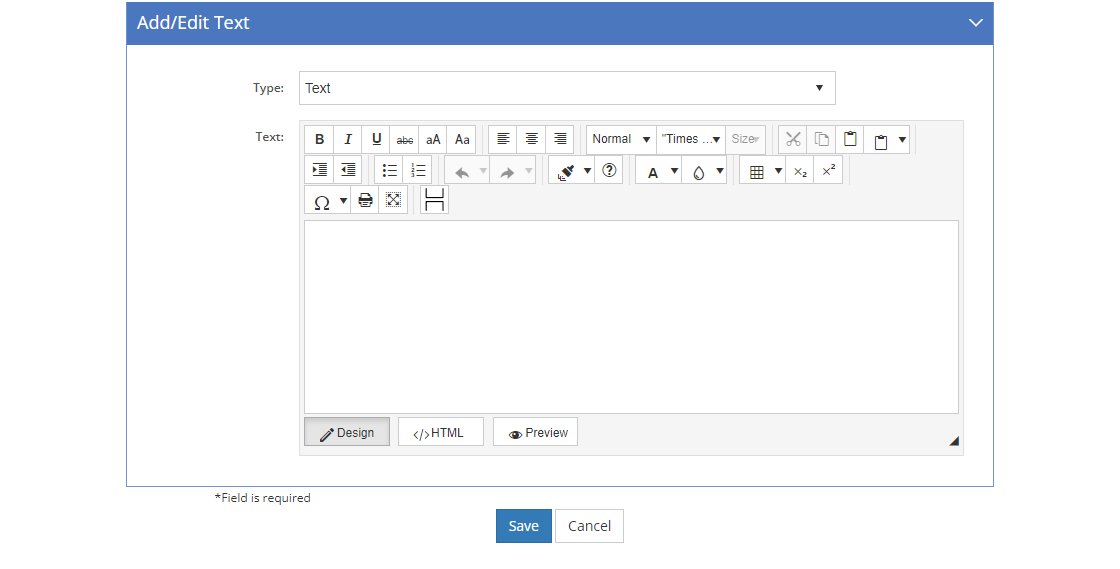Click the Aa capitalize icon
Screen dimensions: 1120x569
pos(462,139)
